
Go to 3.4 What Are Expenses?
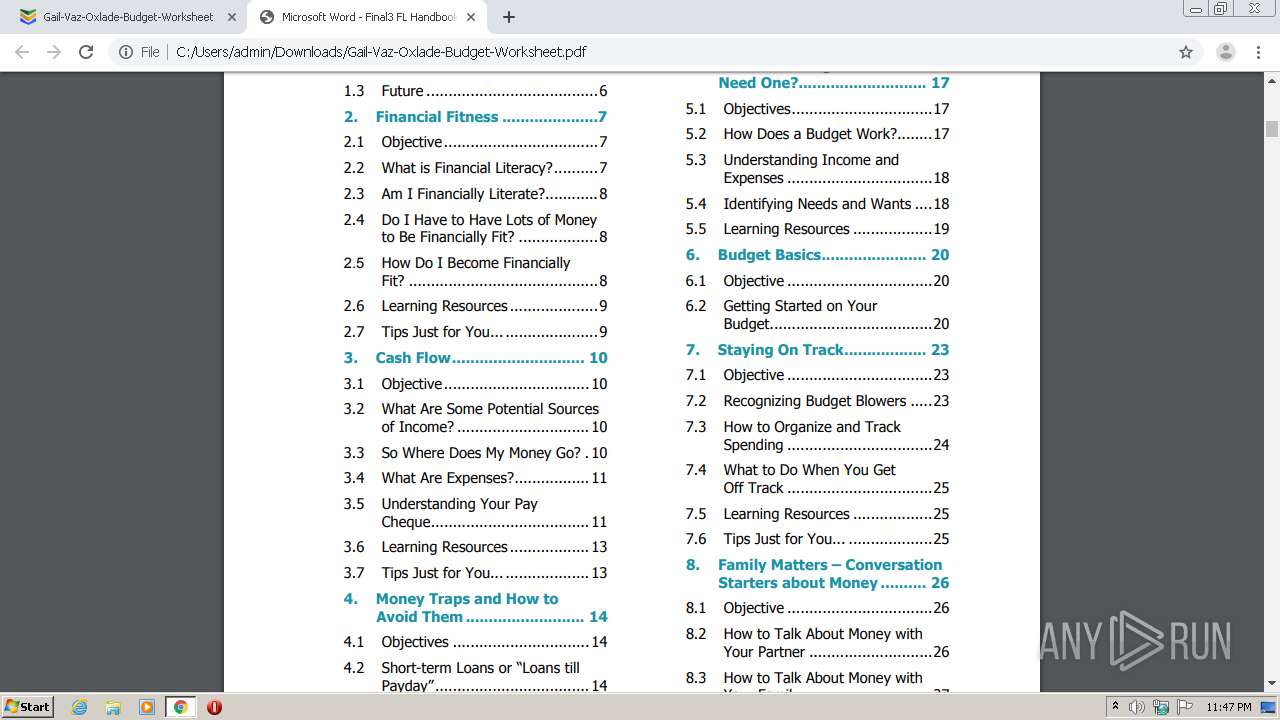click(475, 478)
